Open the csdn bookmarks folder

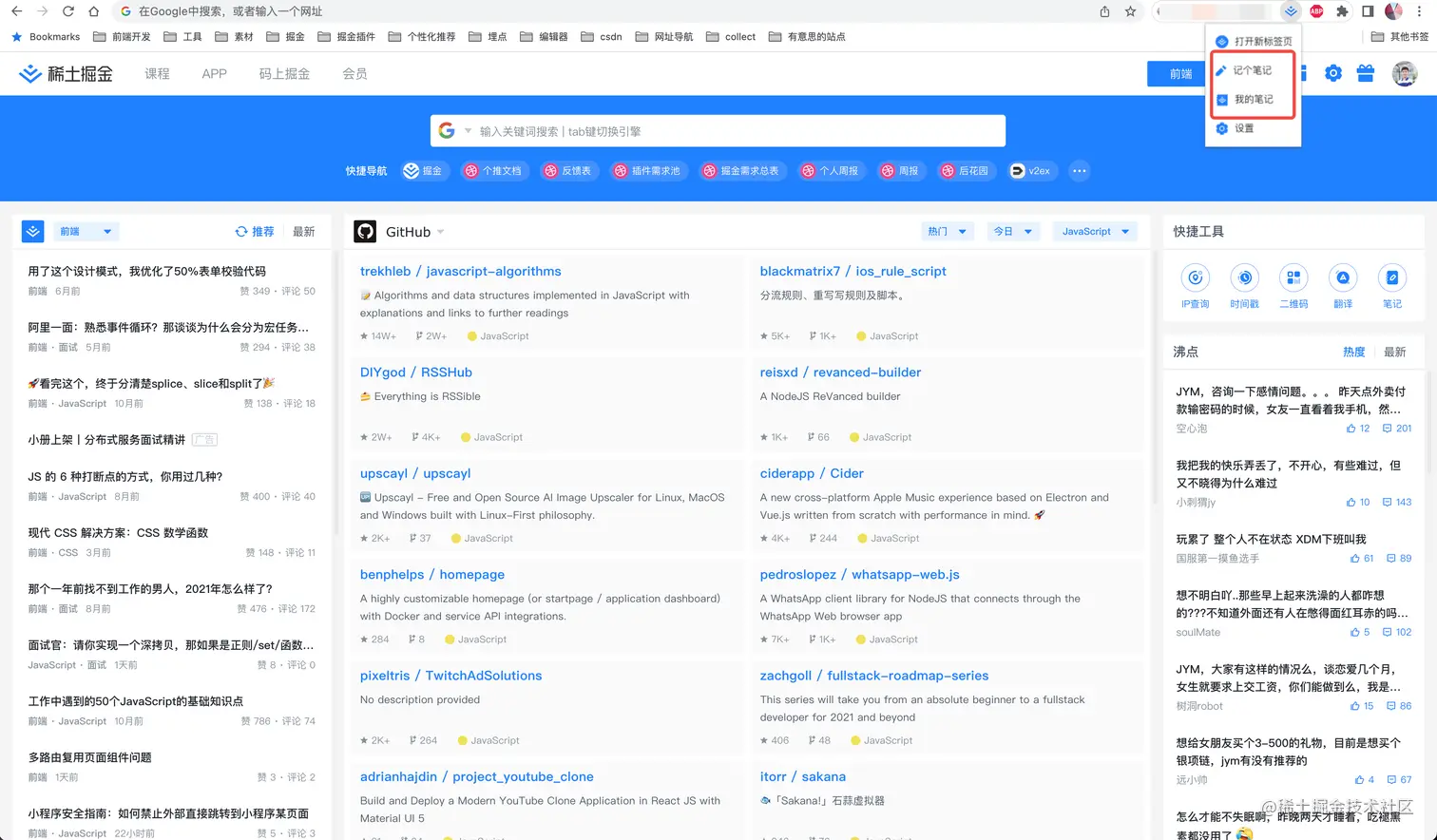[x=602, y=37]
